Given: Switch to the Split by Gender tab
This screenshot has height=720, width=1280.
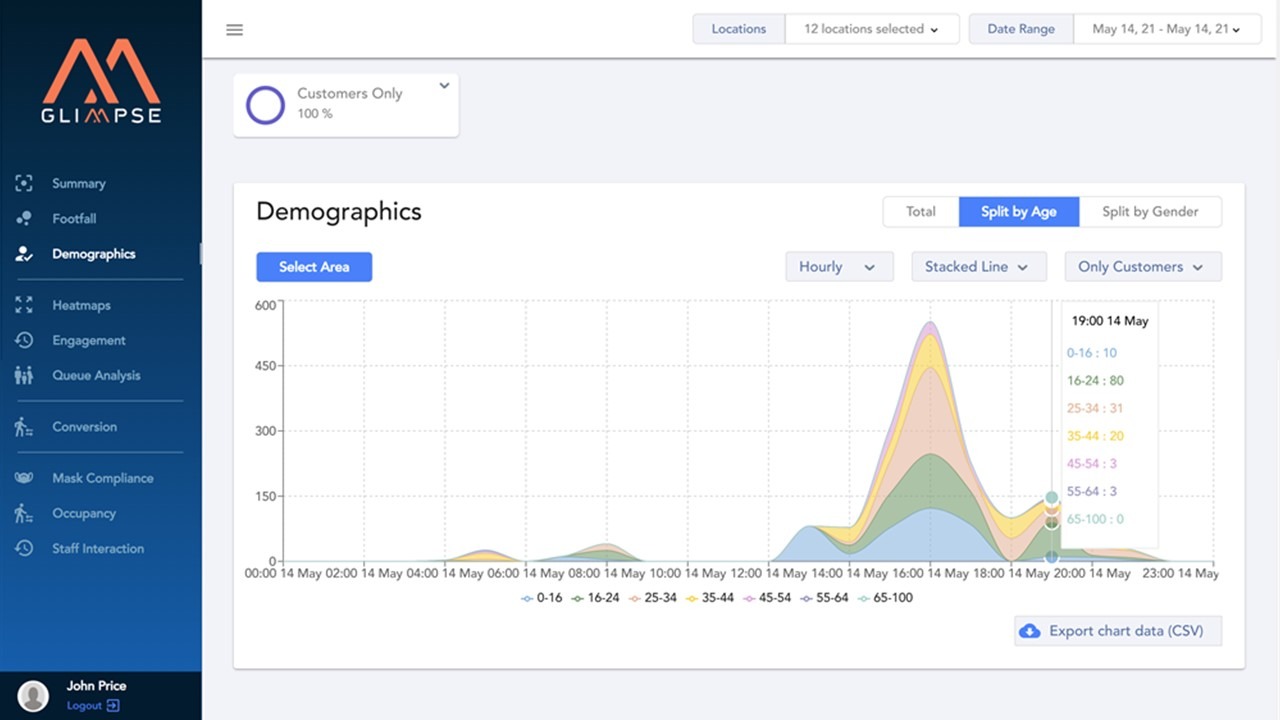Looking at the screenshot, I should (1150, 211).
